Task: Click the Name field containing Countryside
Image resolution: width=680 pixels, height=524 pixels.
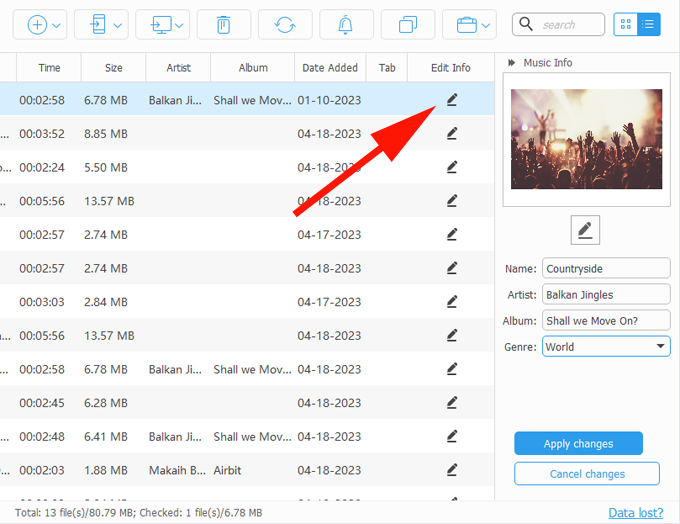Action: 605,269
